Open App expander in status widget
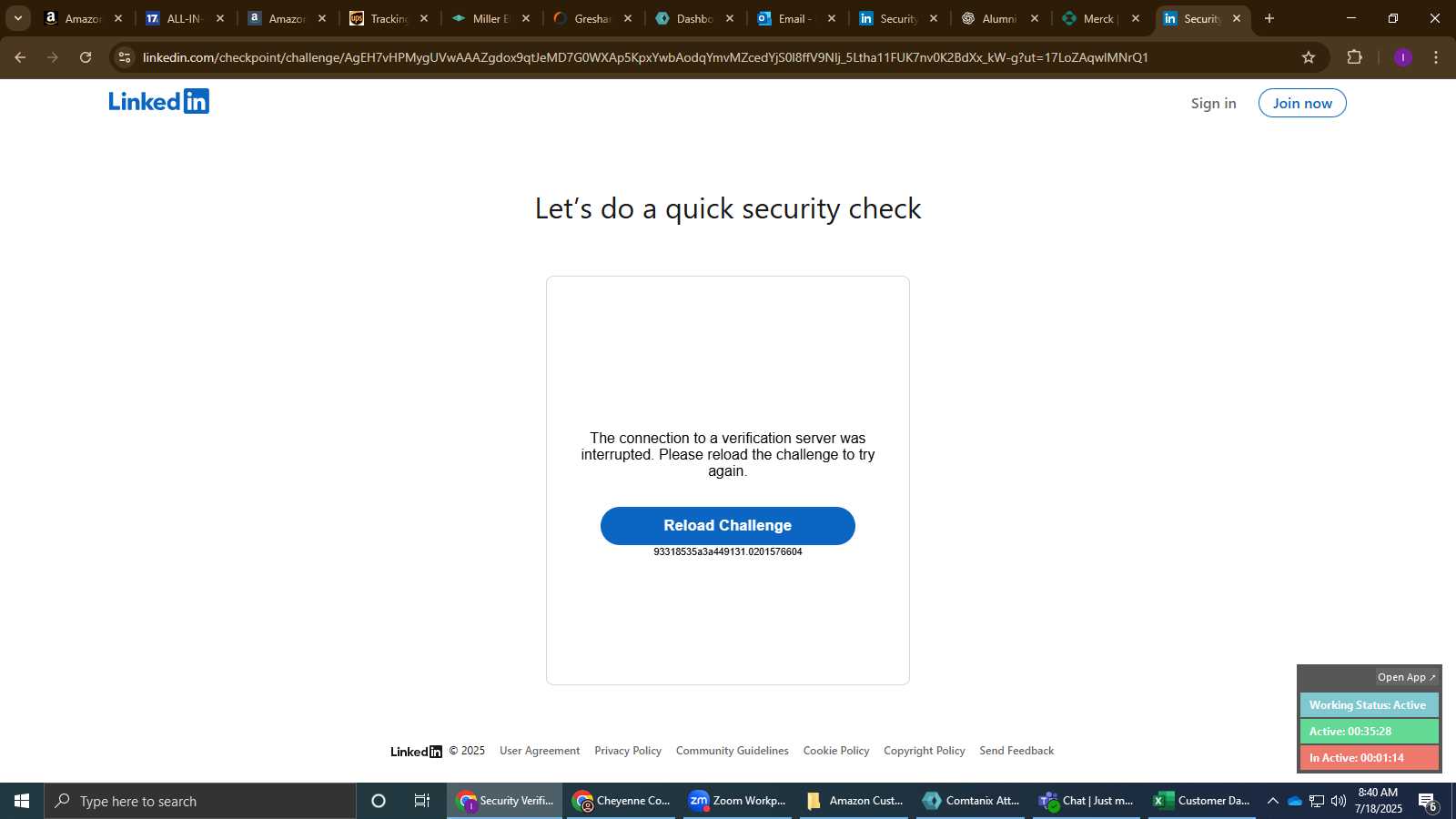The image size is (1456, 819). click(1406, 677)
